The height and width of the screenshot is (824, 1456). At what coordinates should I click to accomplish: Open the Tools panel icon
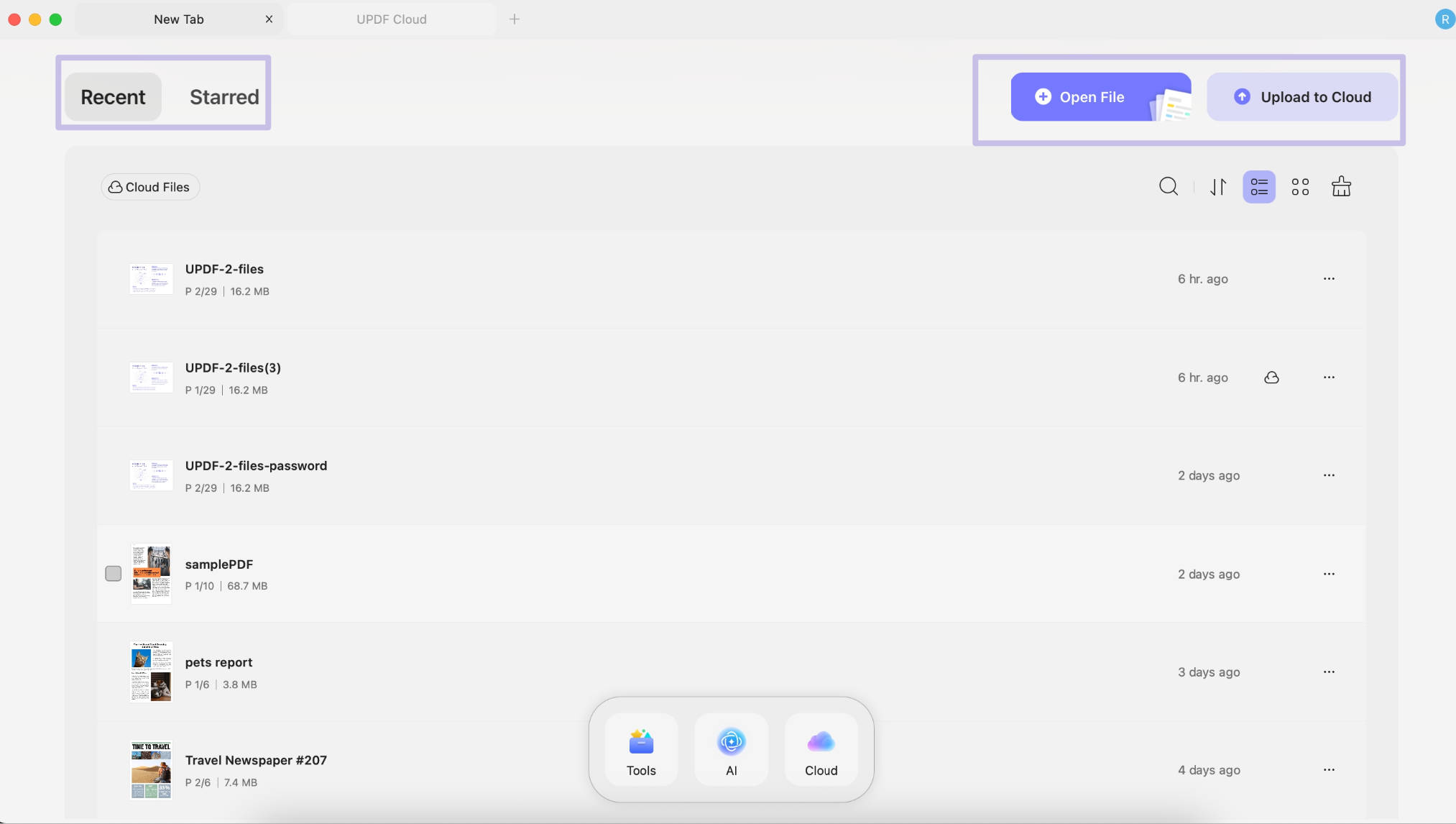tap(641, 750)
